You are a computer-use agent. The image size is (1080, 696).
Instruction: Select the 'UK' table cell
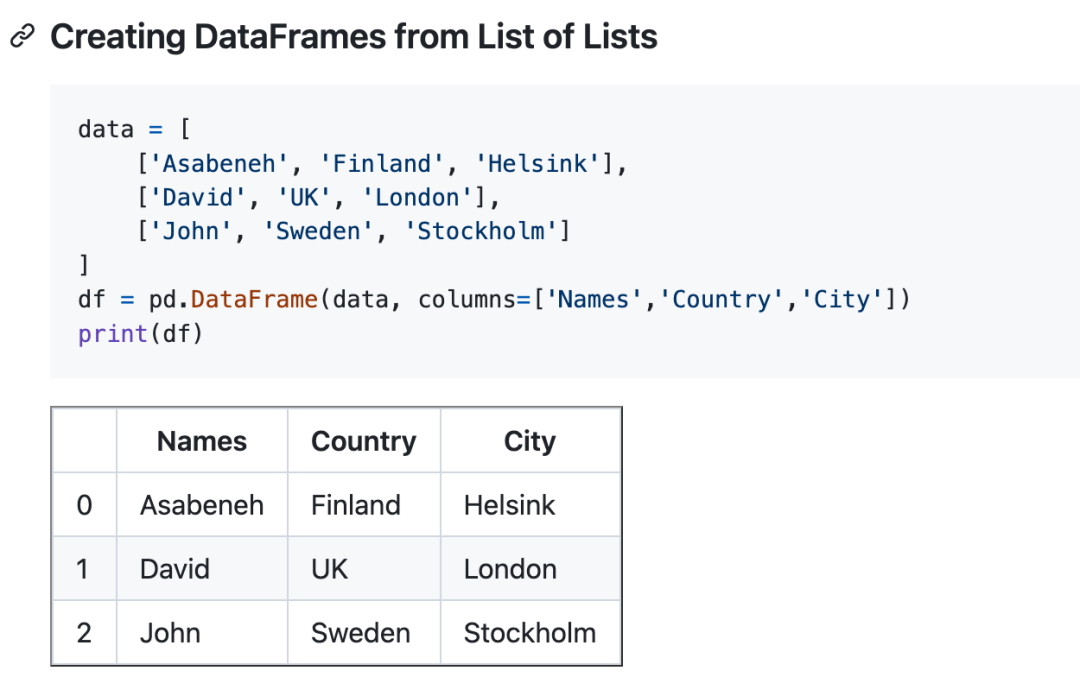point(364,569)
